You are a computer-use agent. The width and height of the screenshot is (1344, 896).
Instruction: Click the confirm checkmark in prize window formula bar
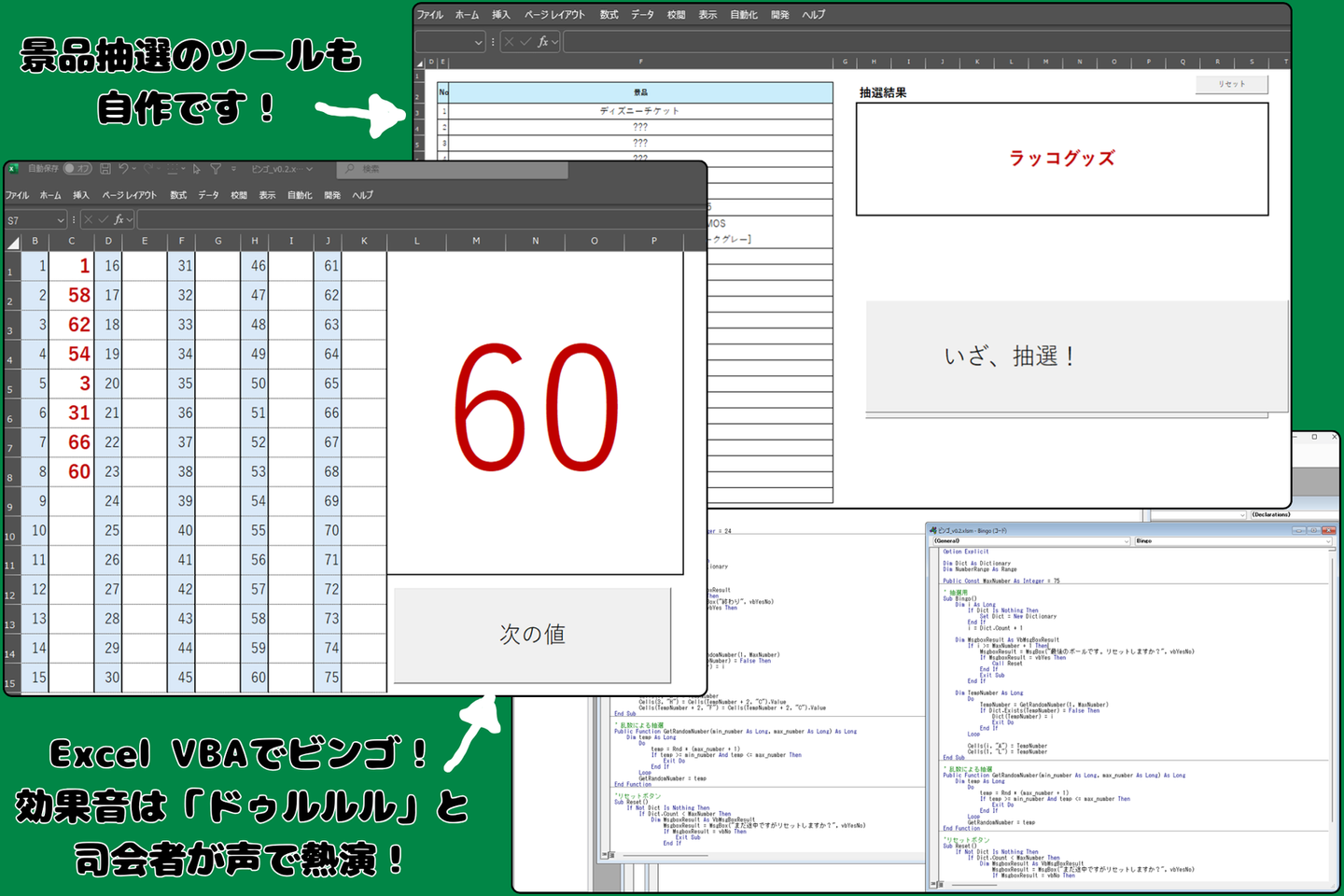tap(525, 41)
